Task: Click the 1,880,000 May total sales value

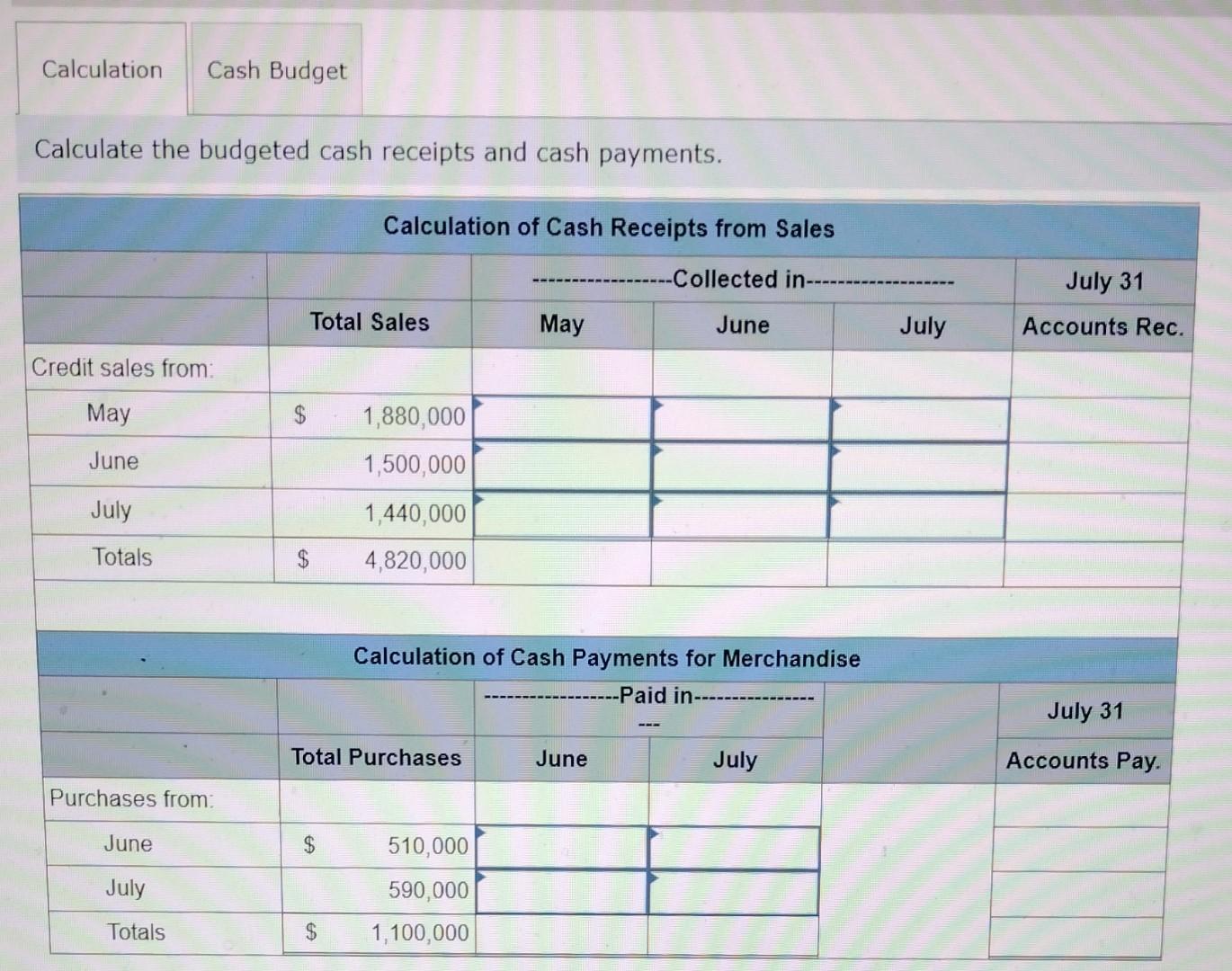Action: point(415,416)
